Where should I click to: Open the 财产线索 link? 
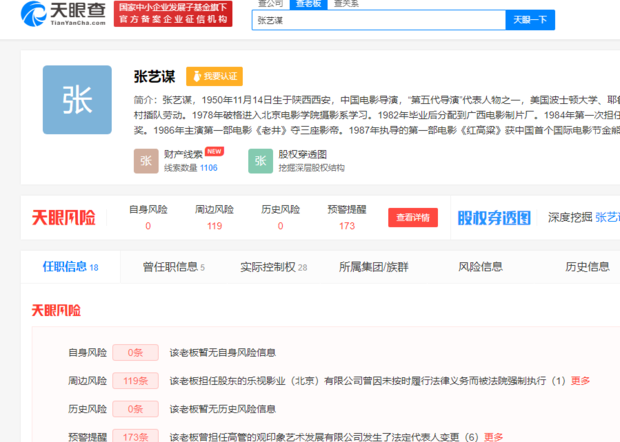(183, 154)
